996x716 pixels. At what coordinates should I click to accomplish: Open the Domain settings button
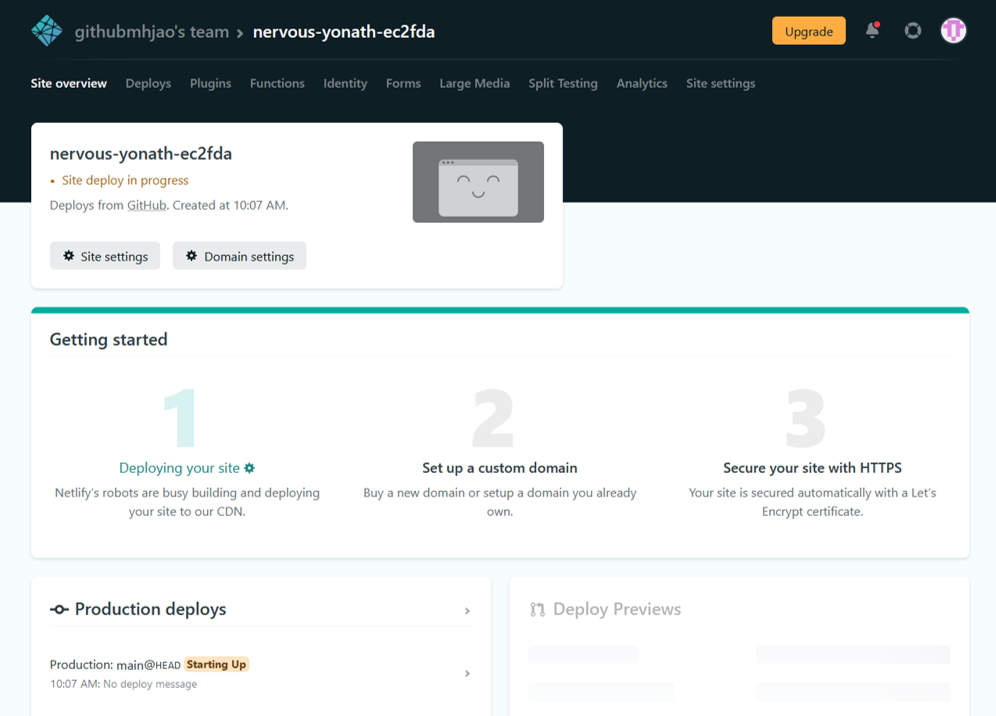click(x=239, y=256)
